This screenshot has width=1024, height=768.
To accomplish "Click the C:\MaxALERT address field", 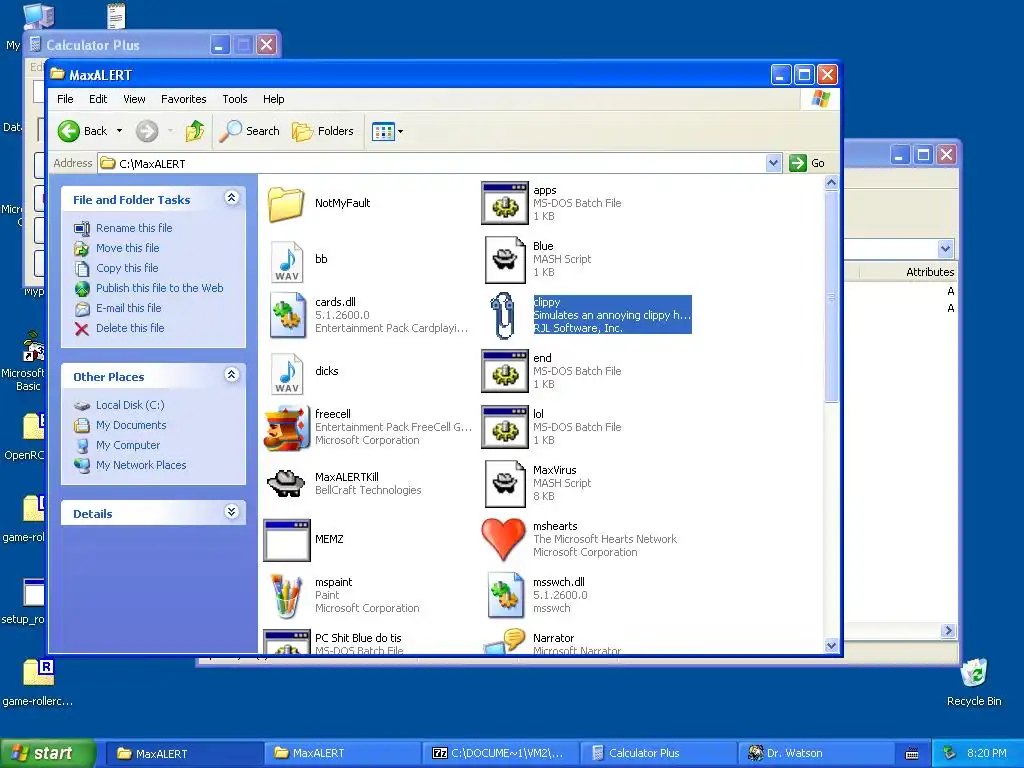I will (x=432, y=163).
